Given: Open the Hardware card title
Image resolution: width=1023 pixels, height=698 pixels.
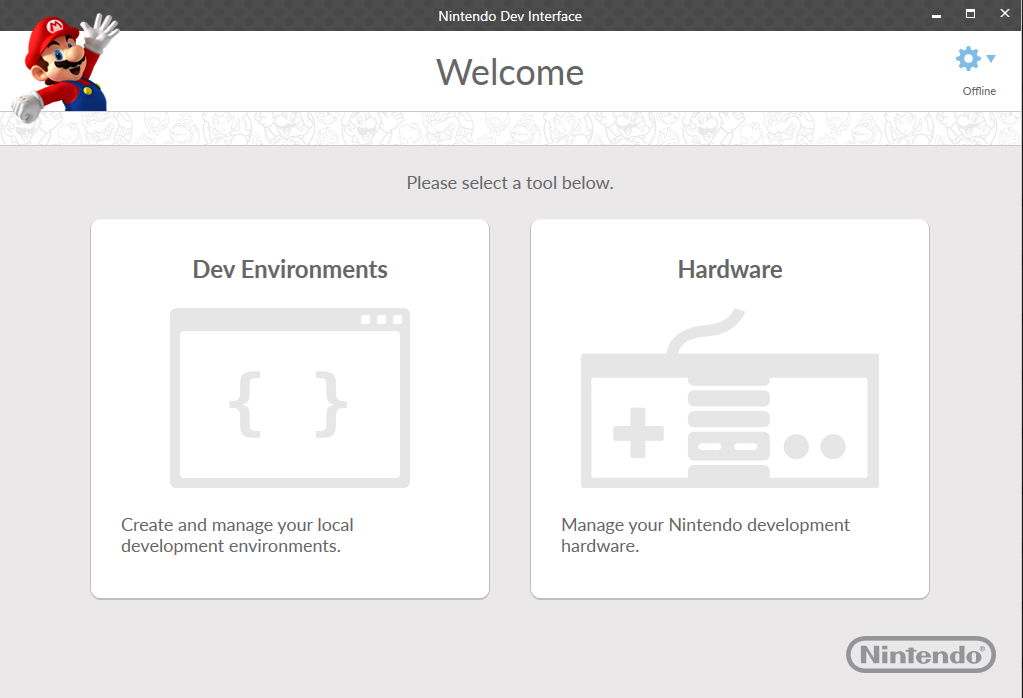Looking at the screenshot, I should (x=729, y=269).
